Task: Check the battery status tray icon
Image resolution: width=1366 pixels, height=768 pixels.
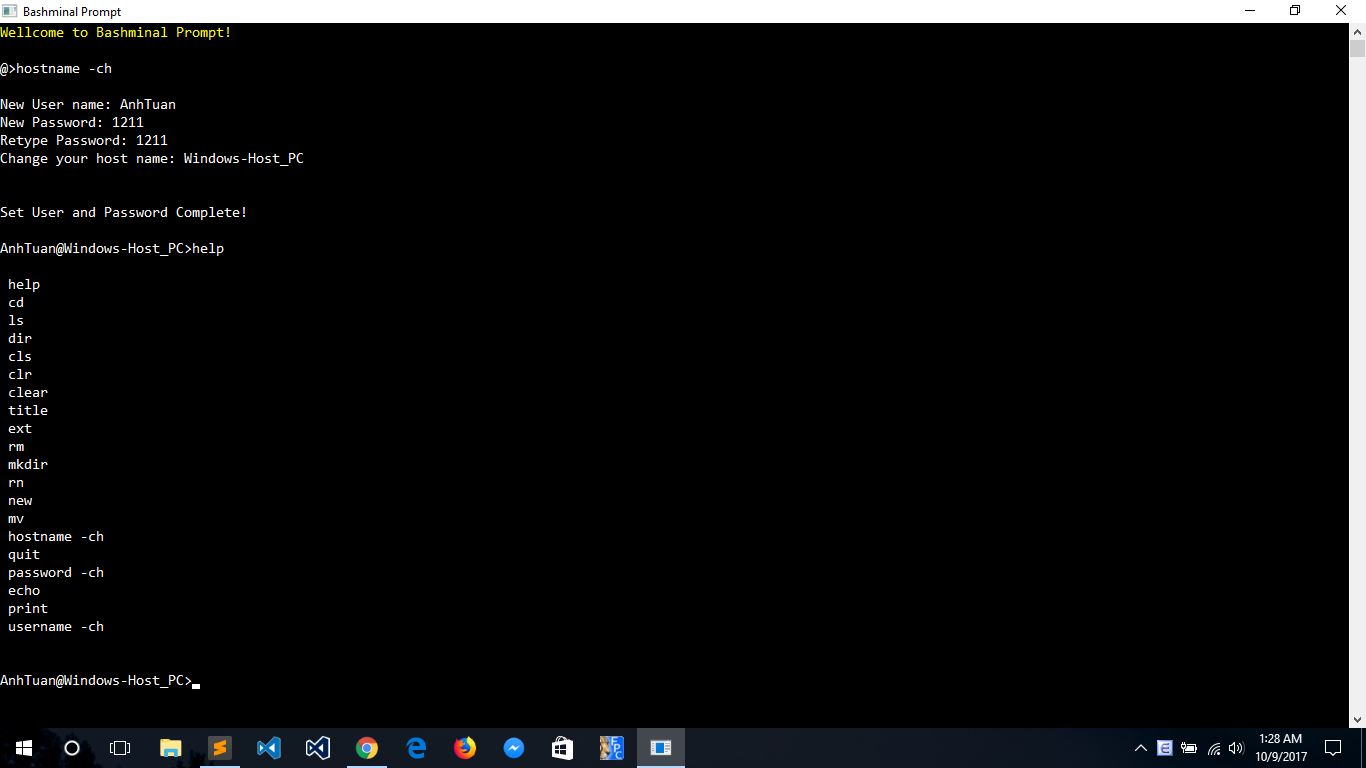Action: 1189,748
